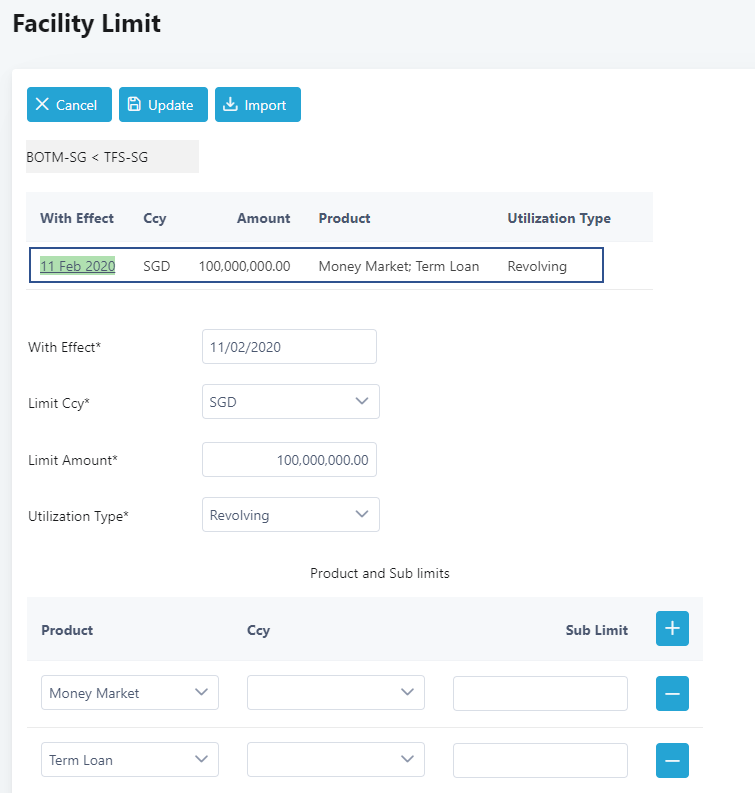Screen dimensions: 755x793
Task: Click the Sub Limit field for Money Market
Action: [x=540, y=693]
